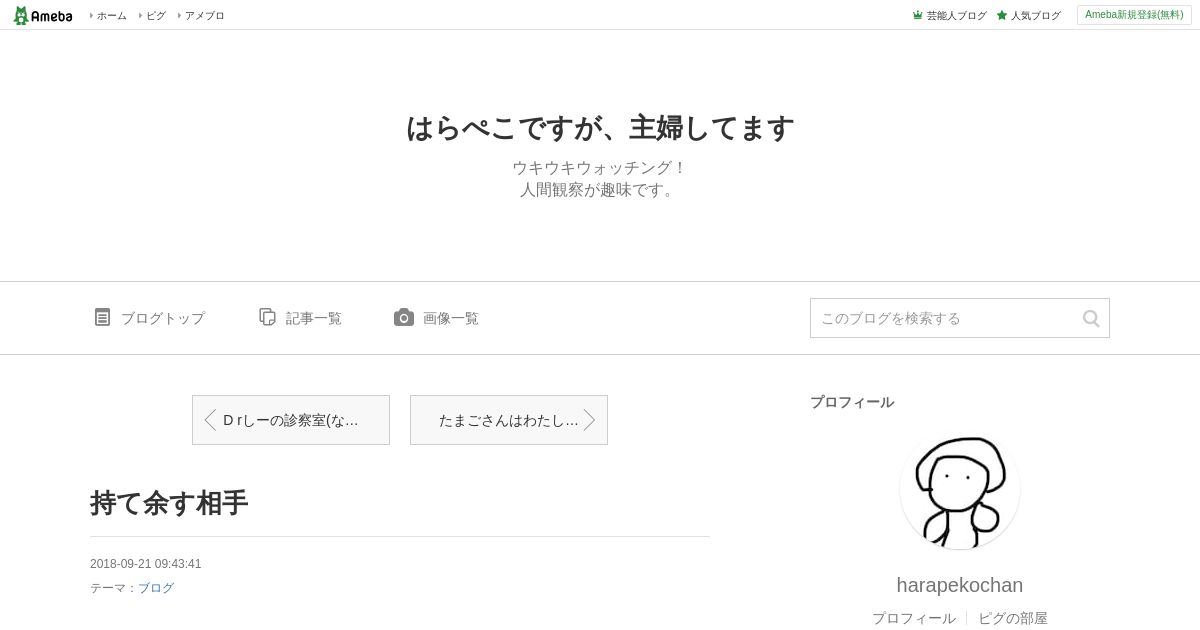Click the harapekochan username
Screen dimensions: 1200x630
click(960, 585)
